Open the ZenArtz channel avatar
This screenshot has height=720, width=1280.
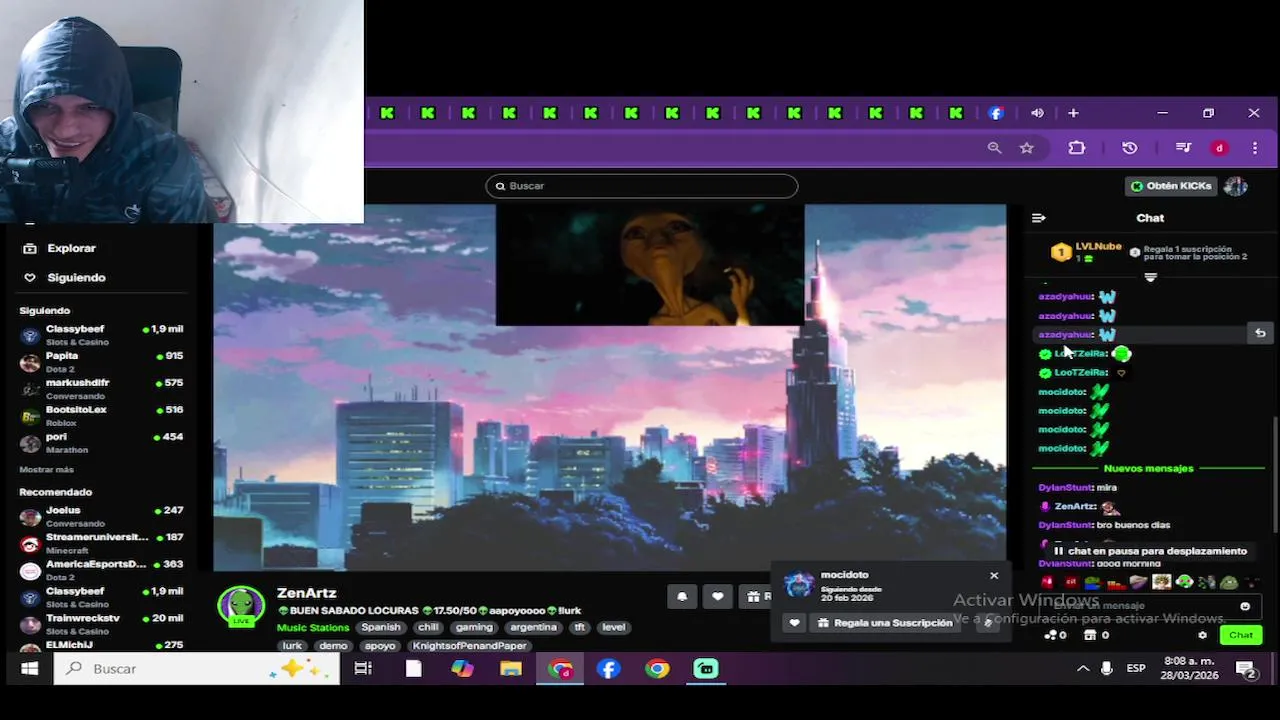pyautogui.click(x=241, y=606)
